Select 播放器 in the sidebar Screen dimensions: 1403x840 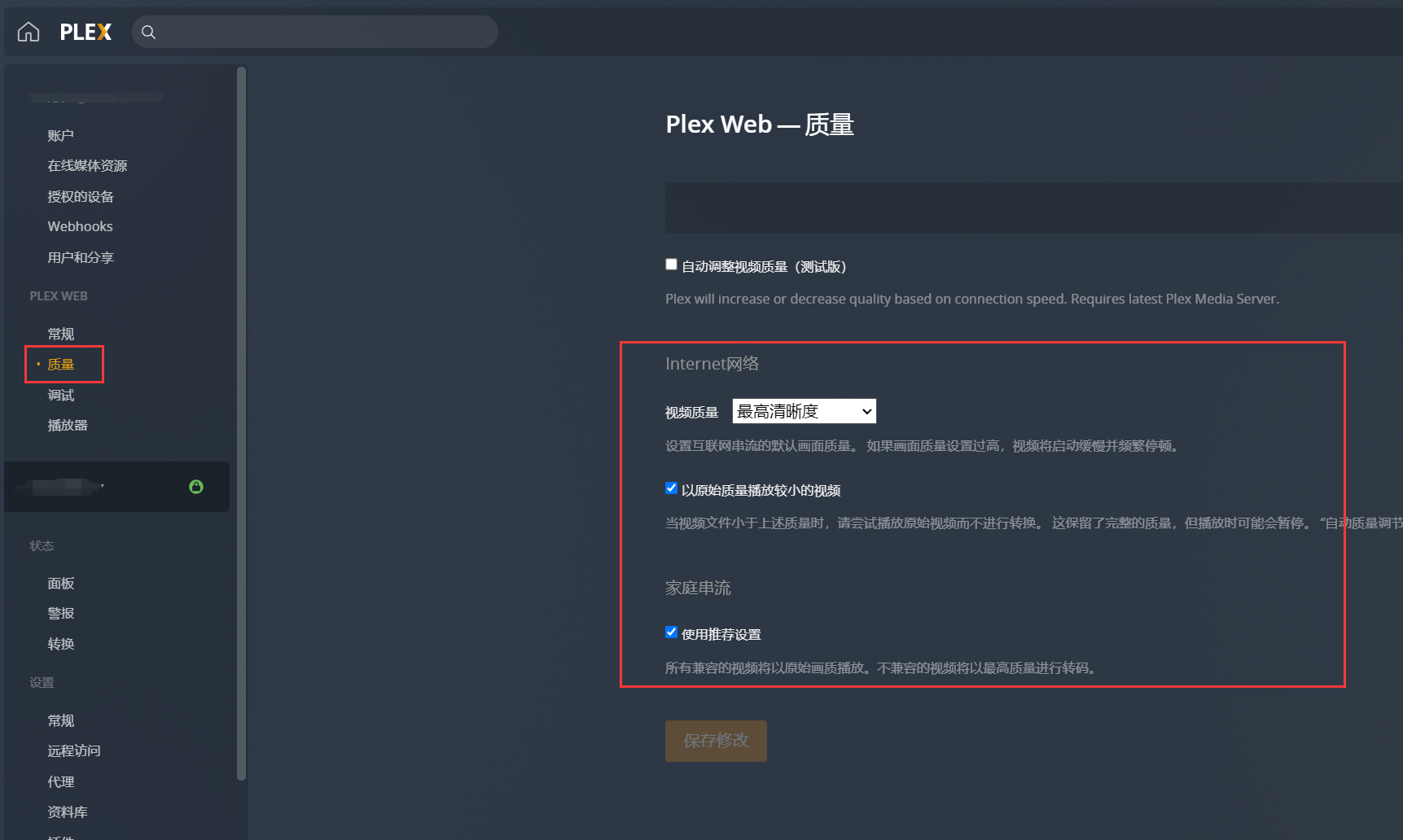pos(67,424)
